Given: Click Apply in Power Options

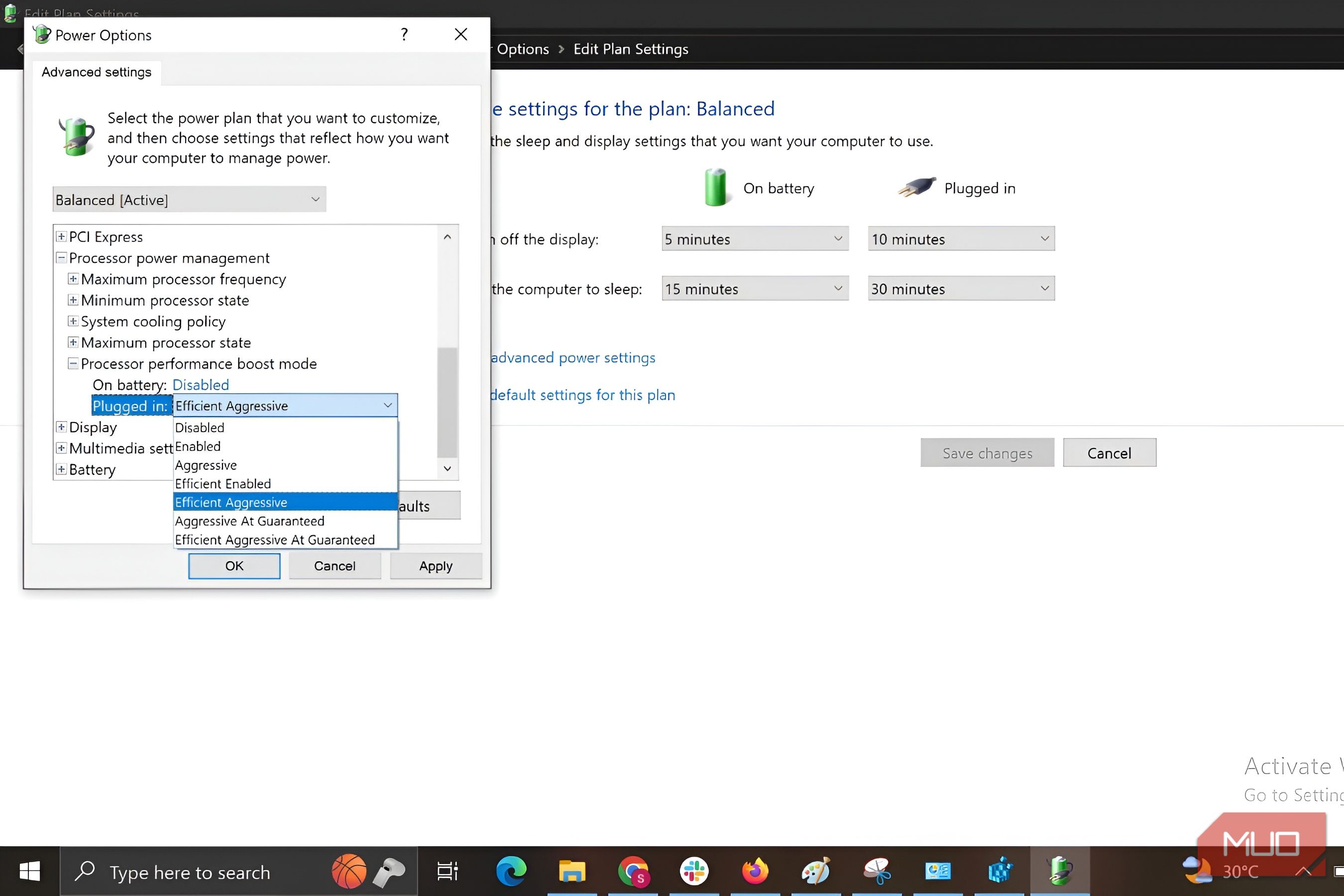Looking at the screenshot, I should click(x=436, y=565).
